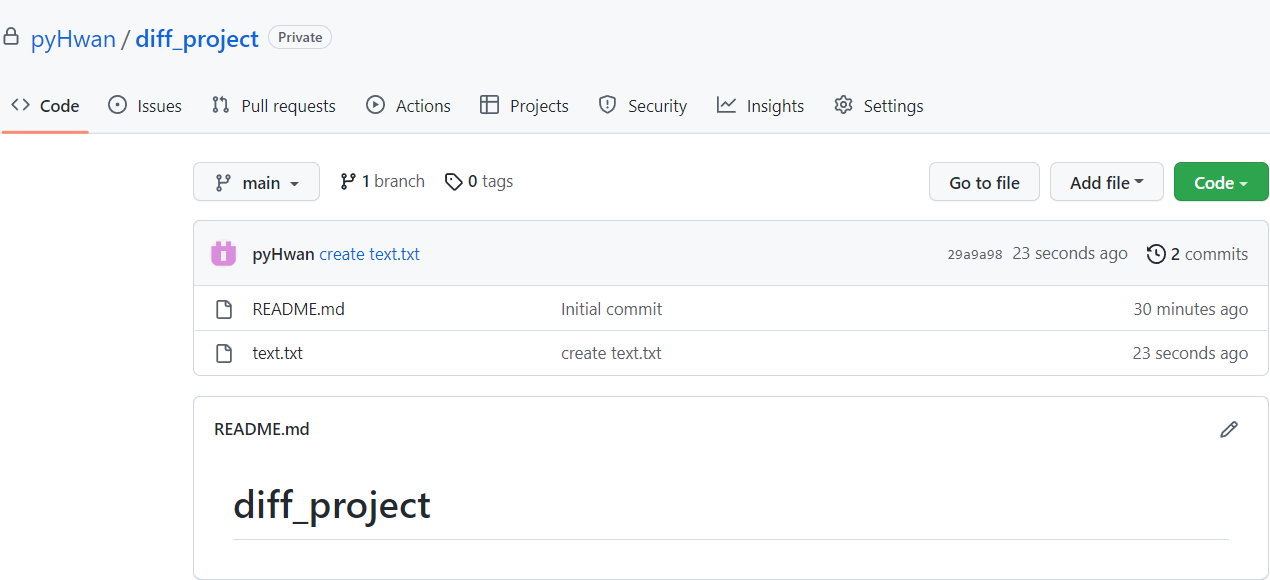
Task: Click the README.md file icon in file list
Action: (224, 309)
